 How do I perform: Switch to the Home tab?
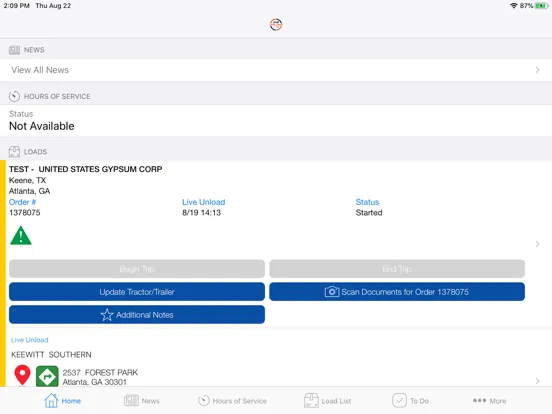point(63,401)
